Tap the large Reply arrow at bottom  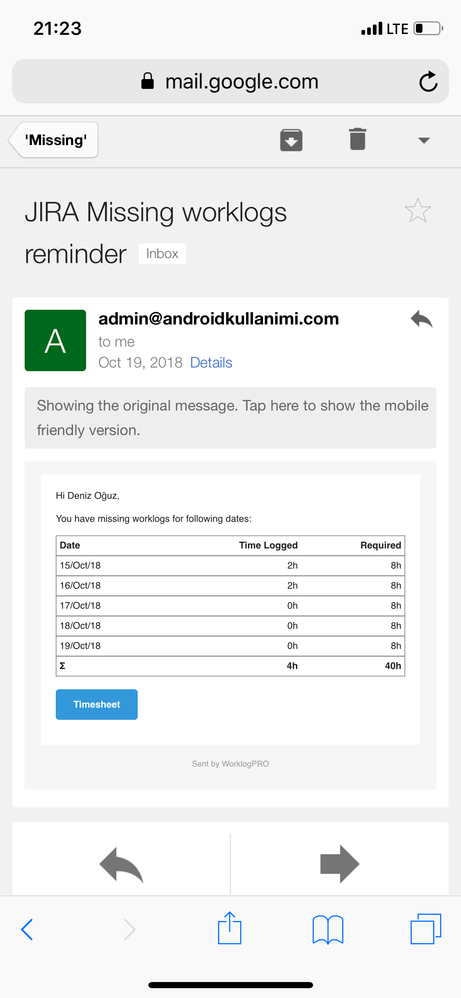121,864
